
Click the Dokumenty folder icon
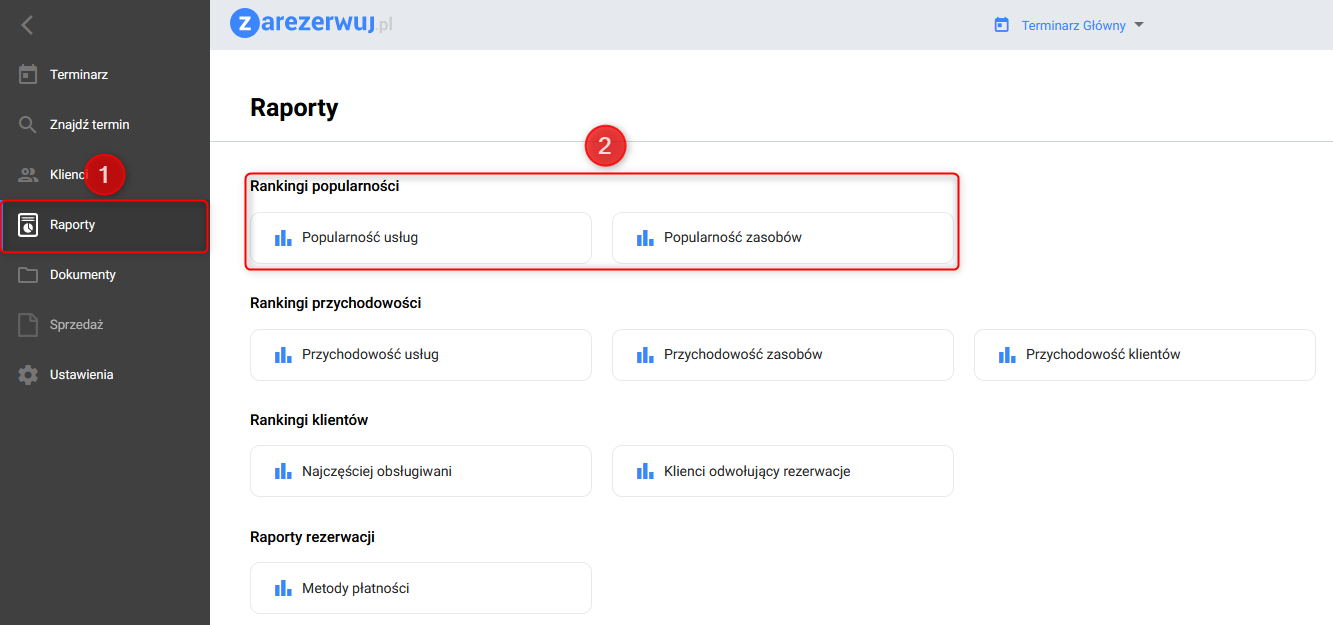[x=28, y=275]
